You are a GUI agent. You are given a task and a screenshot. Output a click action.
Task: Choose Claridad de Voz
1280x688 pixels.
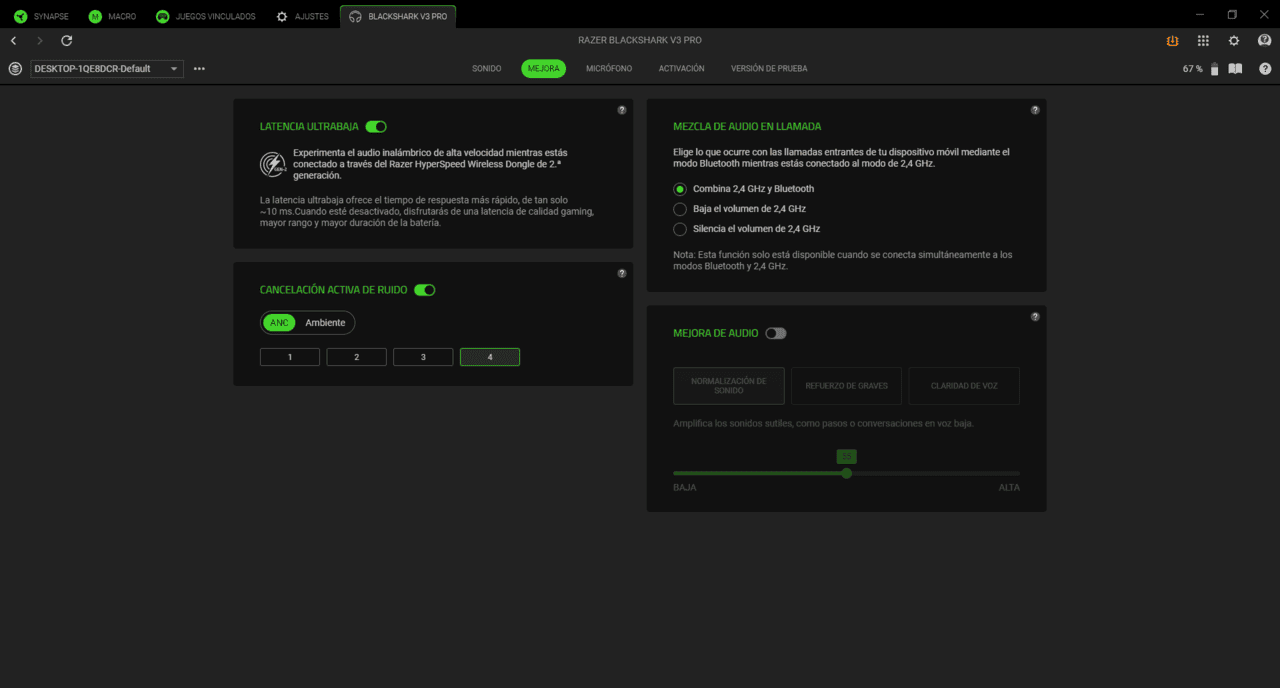(x=964, y=386)
